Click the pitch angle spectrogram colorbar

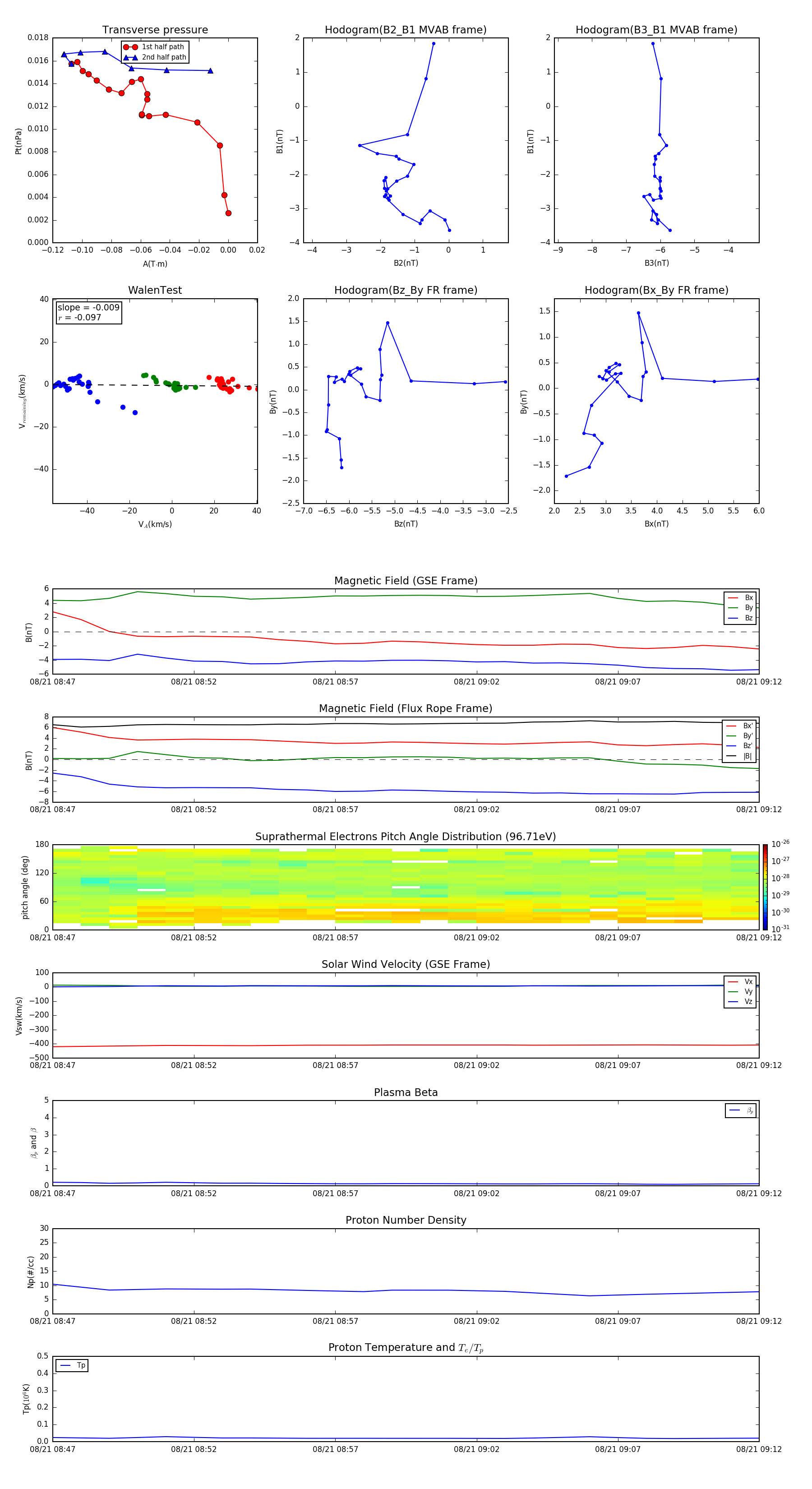(x=765, y=887)
